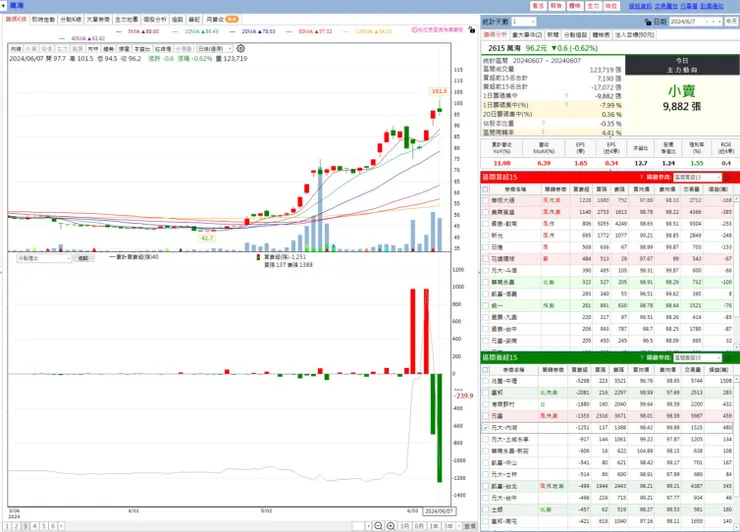
Task: Click 2024/06/07 date marker on chart axis
Action: point(439,511)
